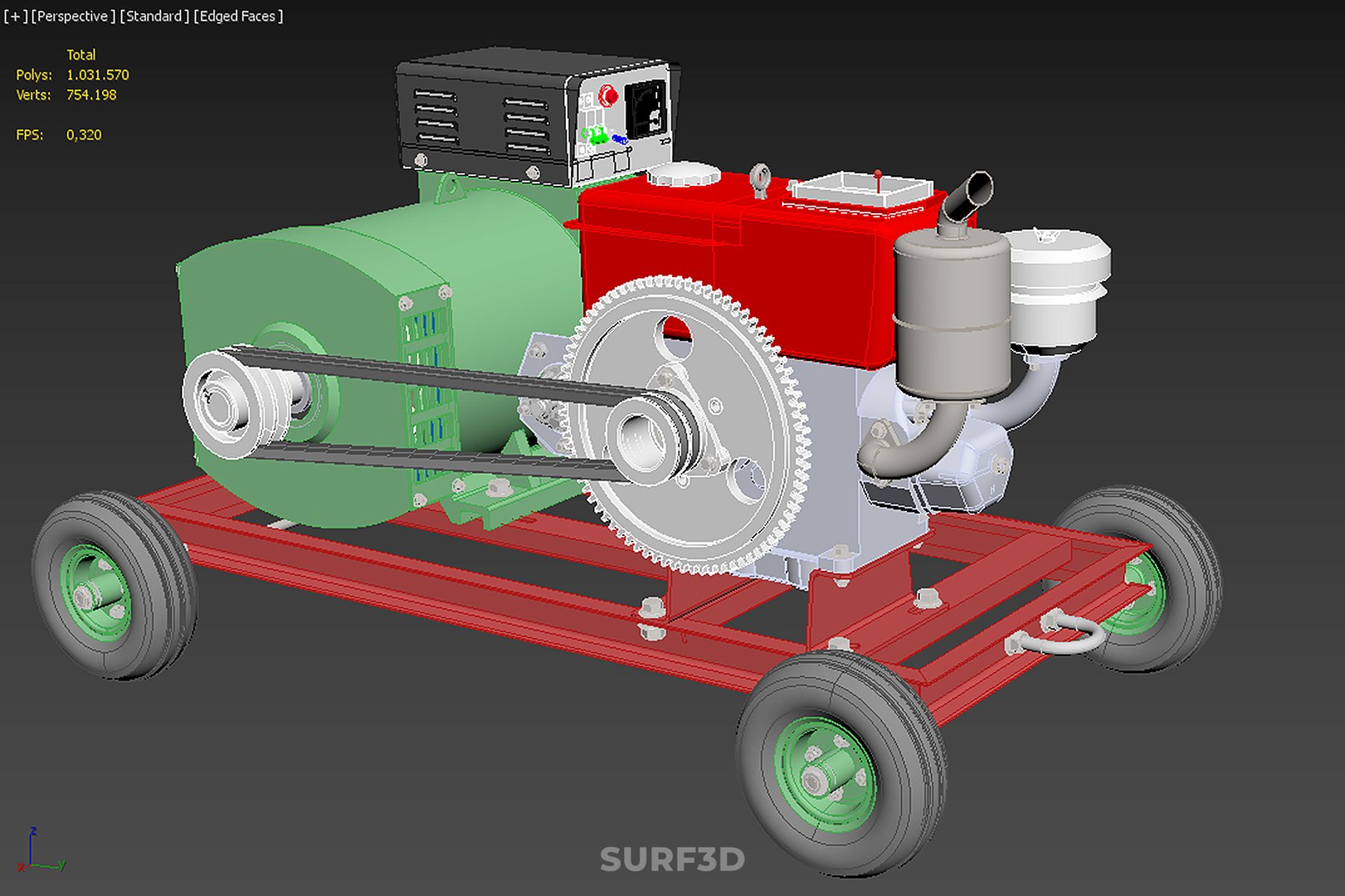
Task: Click the XYZ axis tripod gizmo
Action: 40,850
